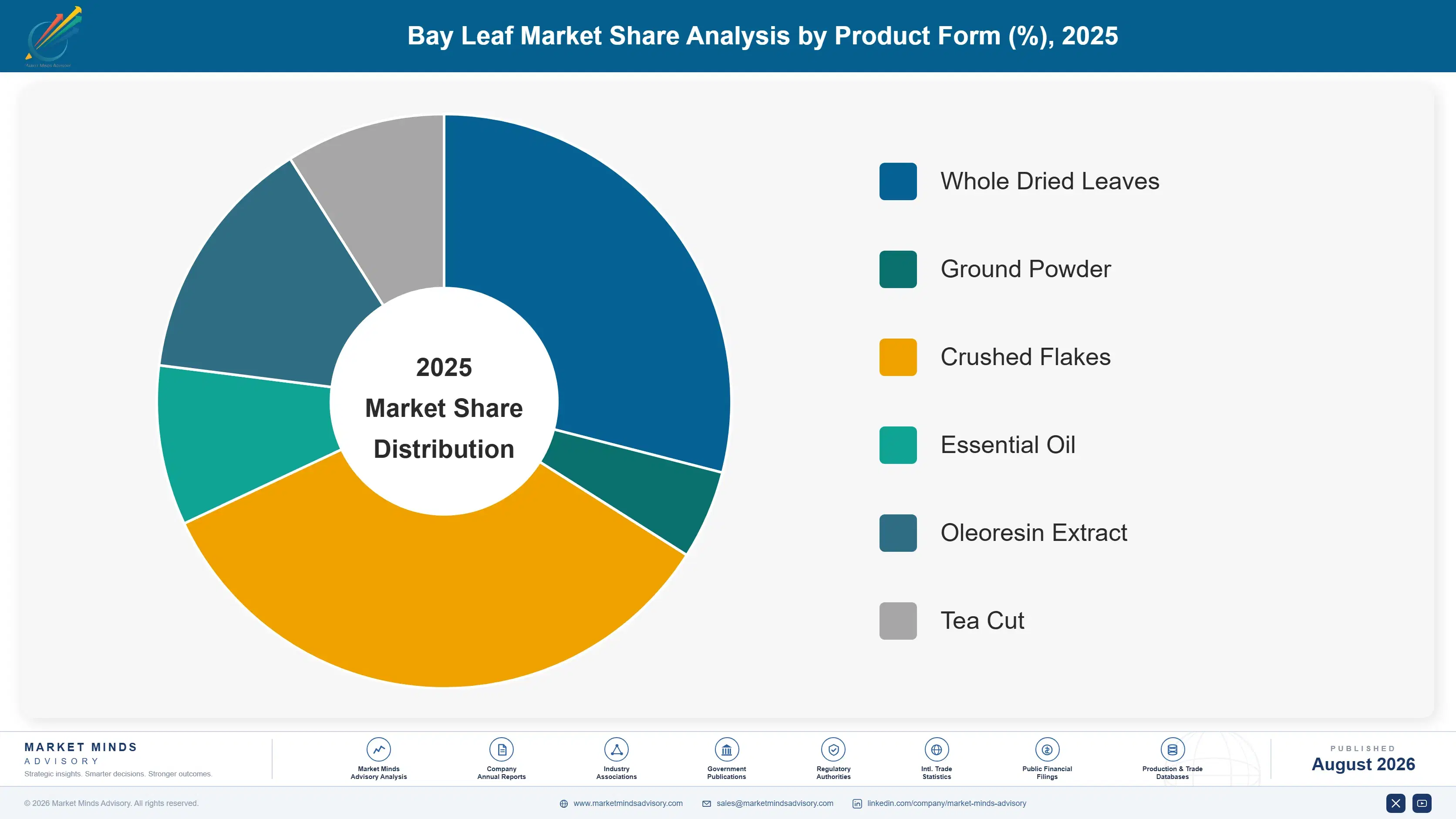Image resolution: width=1456 pixels, height=819 pixels.
Task: Select the Tea Cut legend swatch
Action: pyautogui.click(x=898, y=621)
